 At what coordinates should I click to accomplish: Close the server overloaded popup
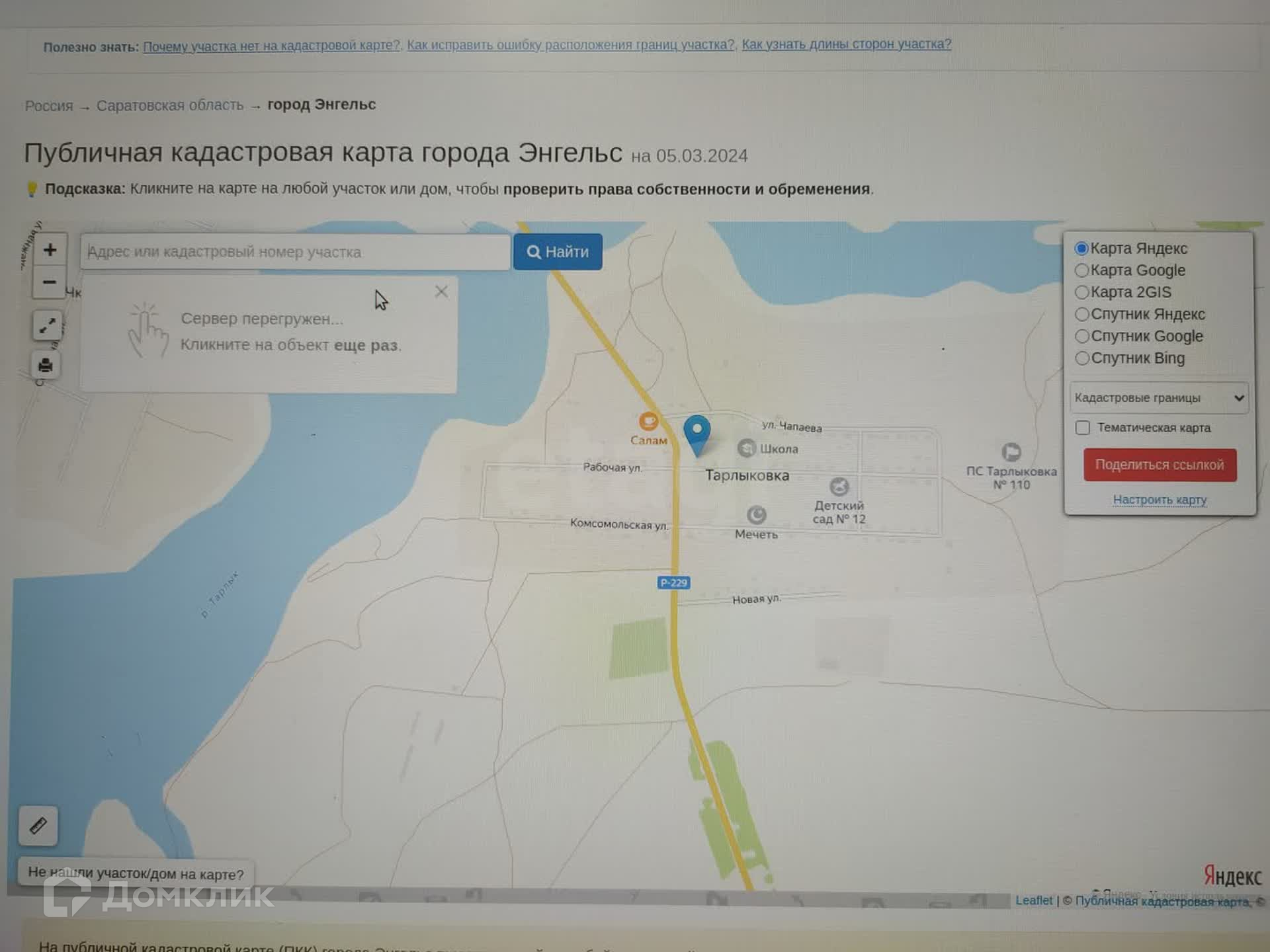(441, 292)
